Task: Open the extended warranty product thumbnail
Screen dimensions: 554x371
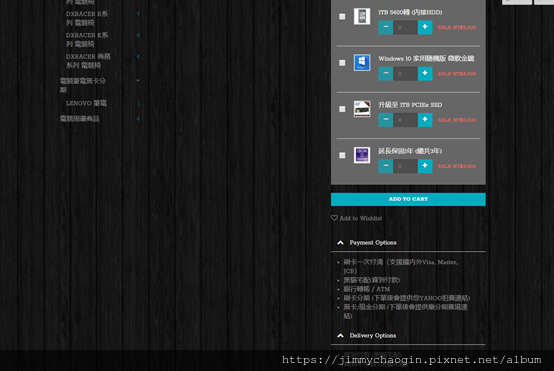Action: coord(362,155)
